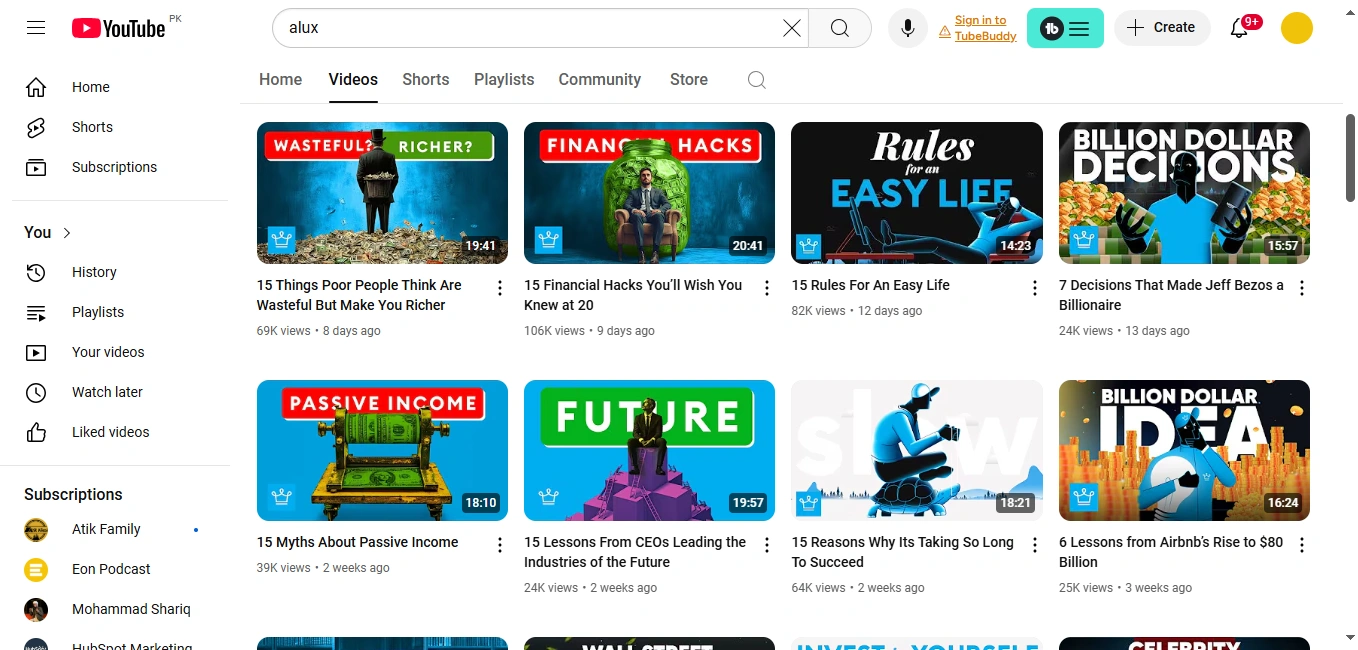
Task: Open options for 15 Myths About Passive Income
Action: point(500,545)
